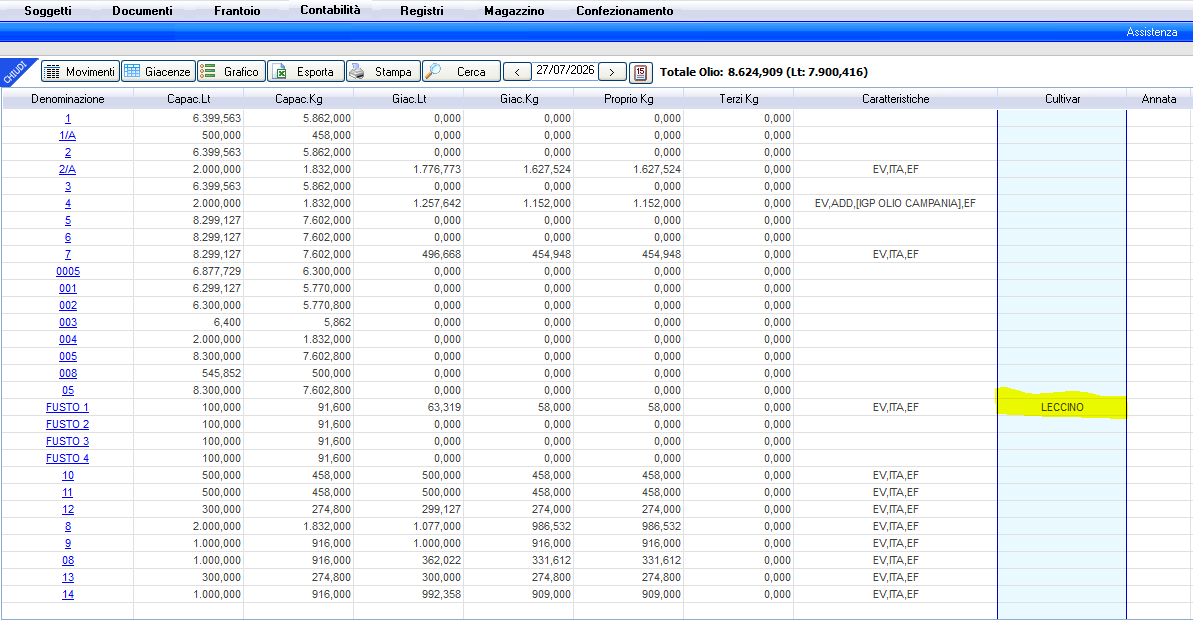Click the 986,532 Giac.Kg value
This screenshot has width=1193, height=620.
pyautogui.click(x=552, y=526)
